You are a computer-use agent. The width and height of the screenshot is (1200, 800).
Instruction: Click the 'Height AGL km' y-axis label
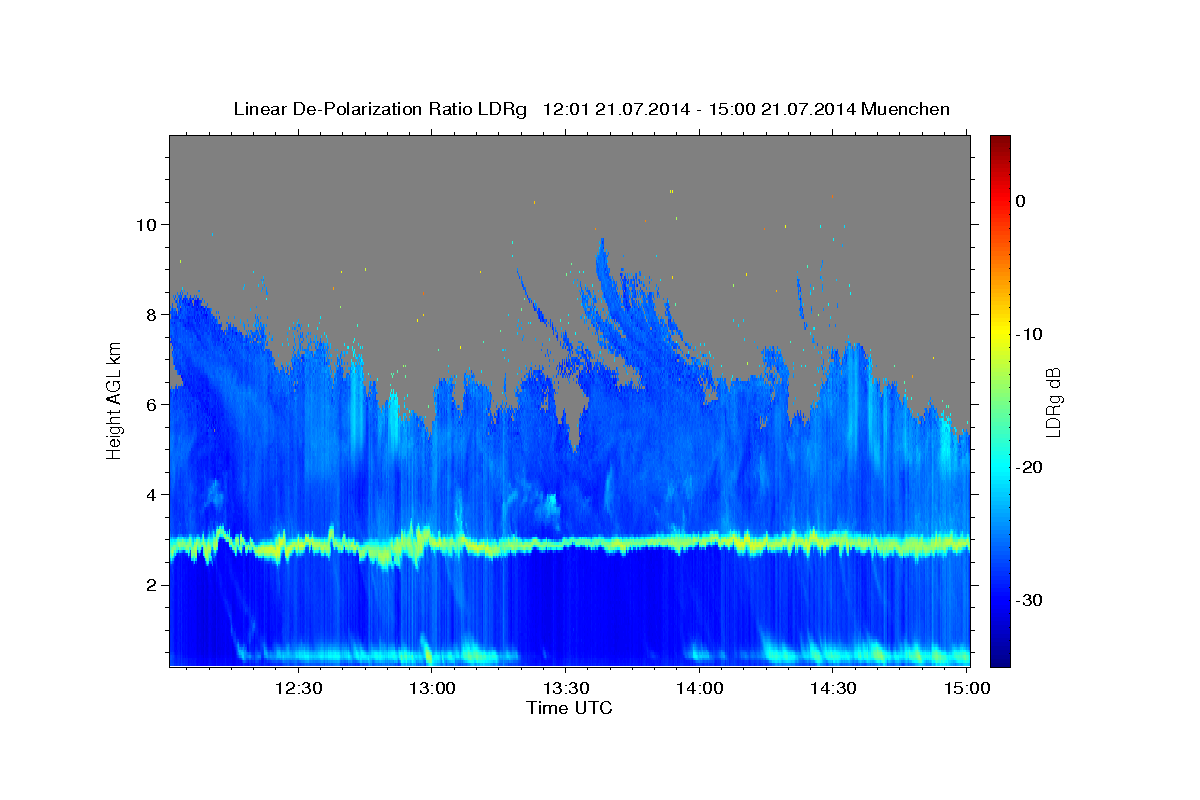coord(115,400)
